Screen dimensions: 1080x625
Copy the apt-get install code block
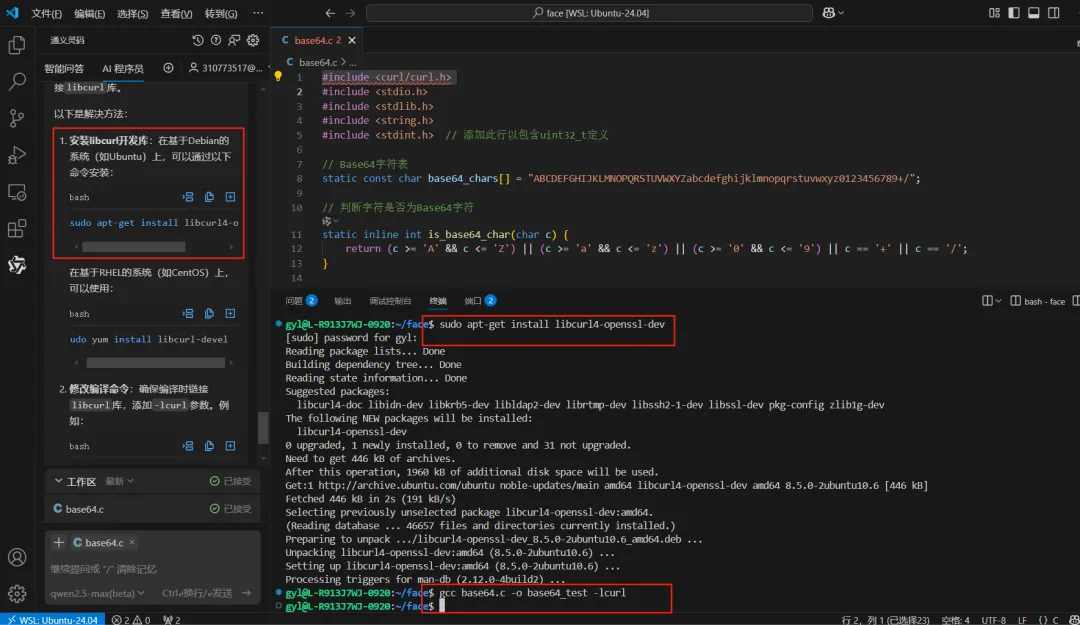(x=209, y=197)
